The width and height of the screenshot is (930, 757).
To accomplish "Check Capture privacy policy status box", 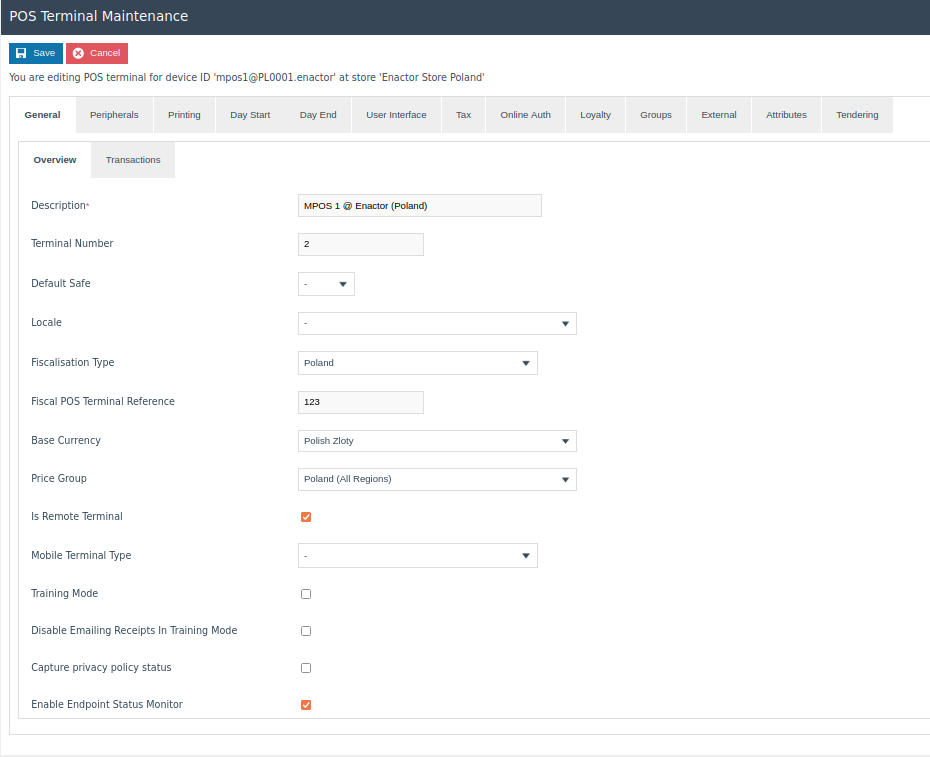I will [x=306, y=668].
